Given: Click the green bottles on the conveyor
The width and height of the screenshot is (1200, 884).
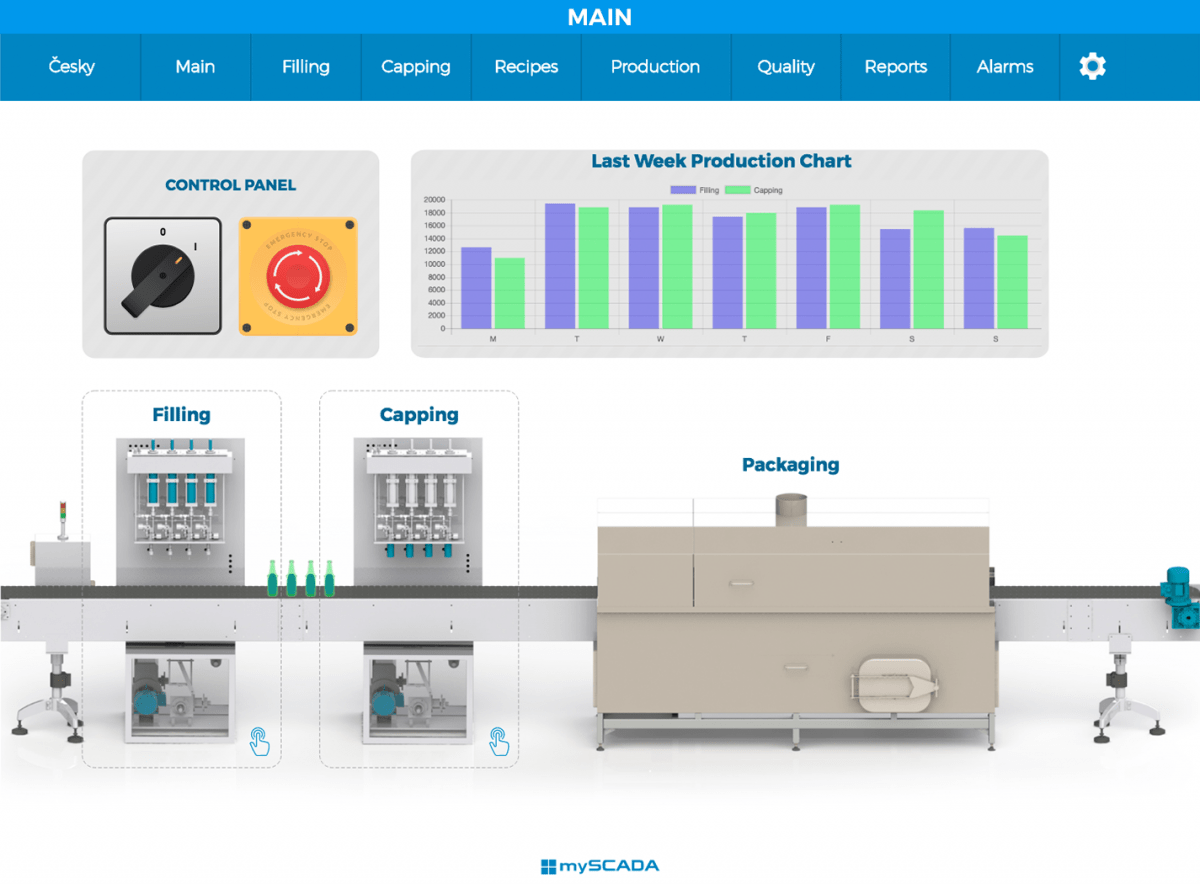Looking at the screenshot, I should click(300, 579).
